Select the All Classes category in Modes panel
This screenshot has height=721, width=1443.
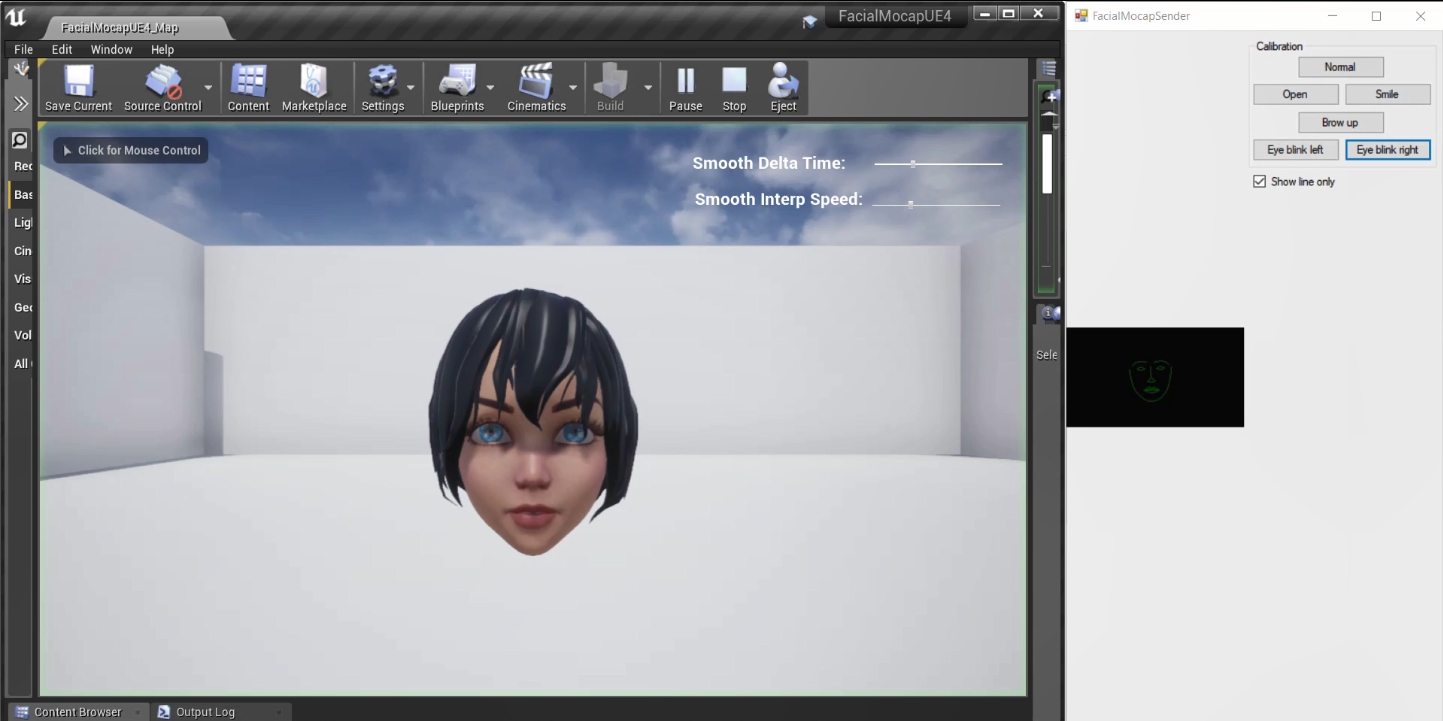tap(21, 363)
